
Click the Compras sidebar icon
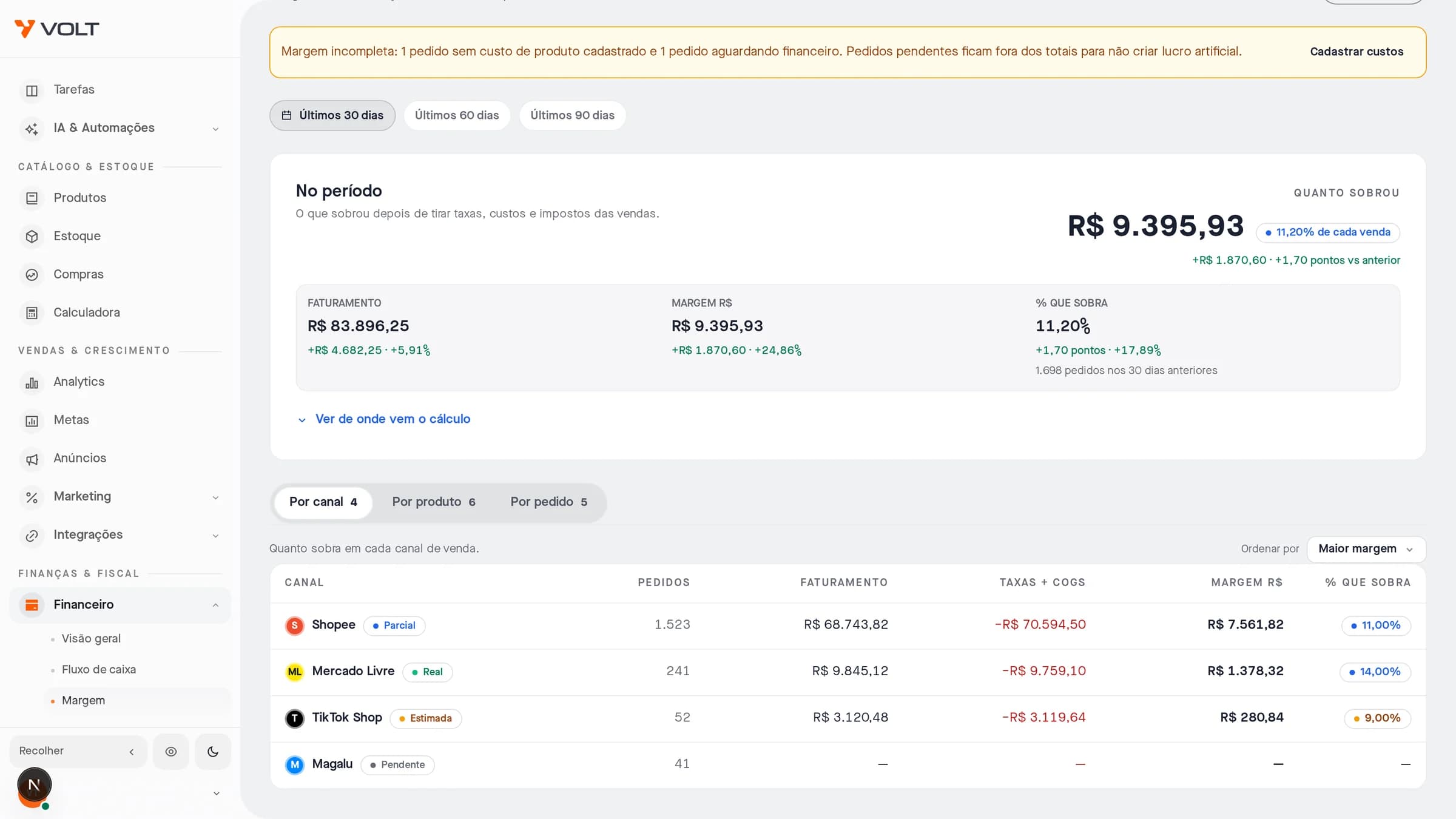click(x=32, y=275)
